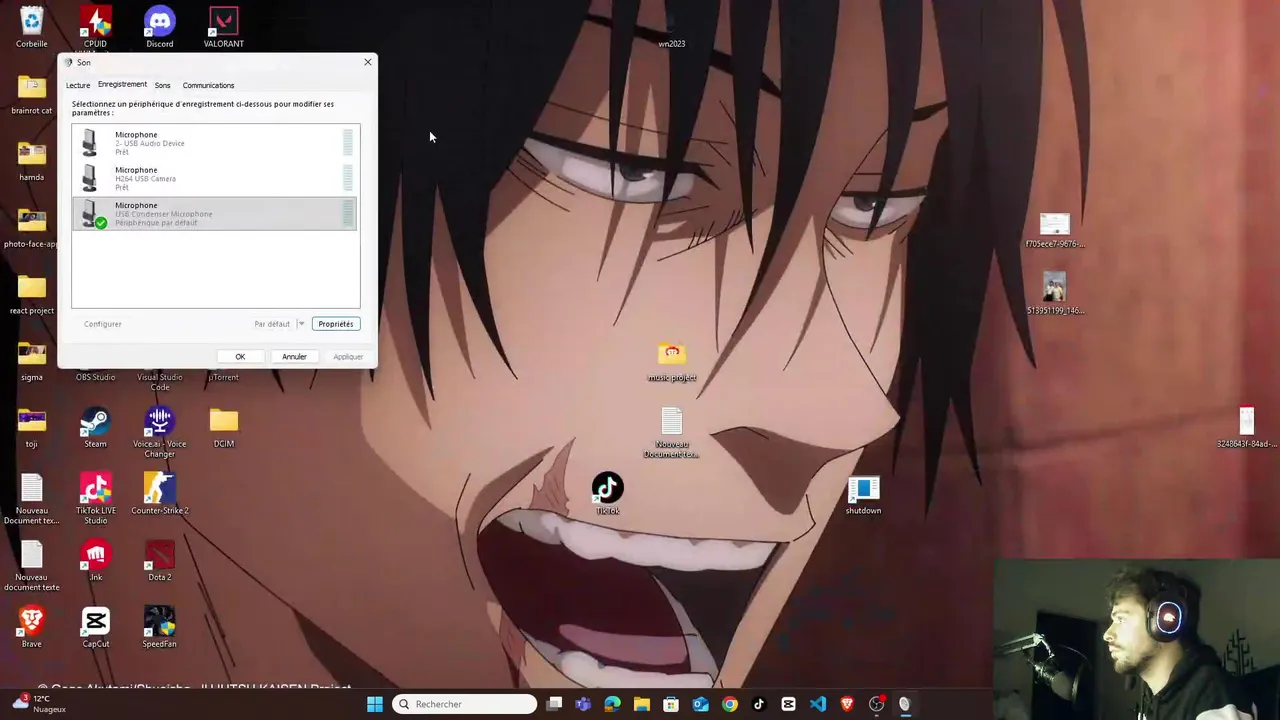Select the USB Condenser Microphone entry
Image resolution: width=1280 pixels, height=720 pixels.
coord(215,213)
